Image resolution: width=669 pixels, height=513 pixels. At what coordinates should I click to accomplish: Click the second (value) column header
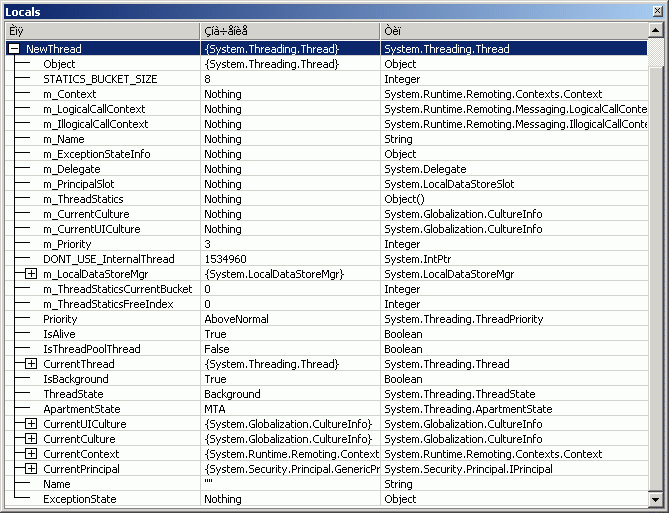coord(290,31)
